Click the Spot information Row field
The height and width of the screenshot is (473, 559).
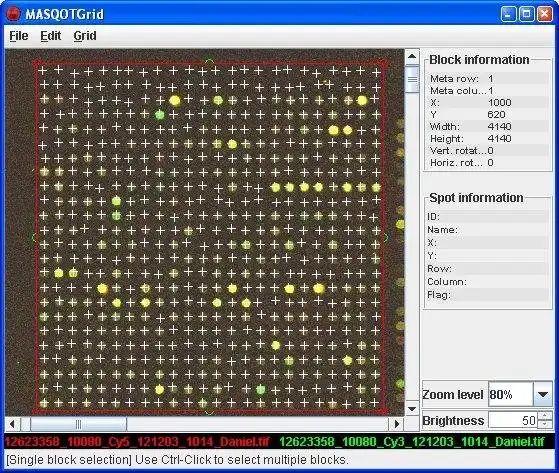[488, 269]
